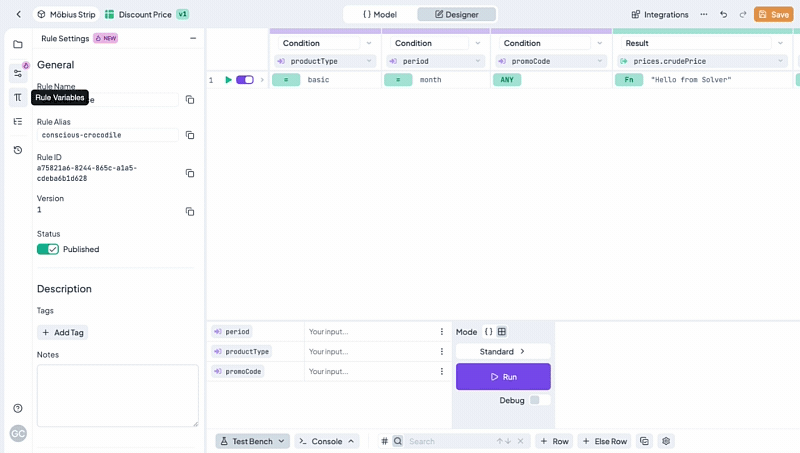800x453 pixels.
Task: Click the undo arrow in top bar
Action: [723, 14]
